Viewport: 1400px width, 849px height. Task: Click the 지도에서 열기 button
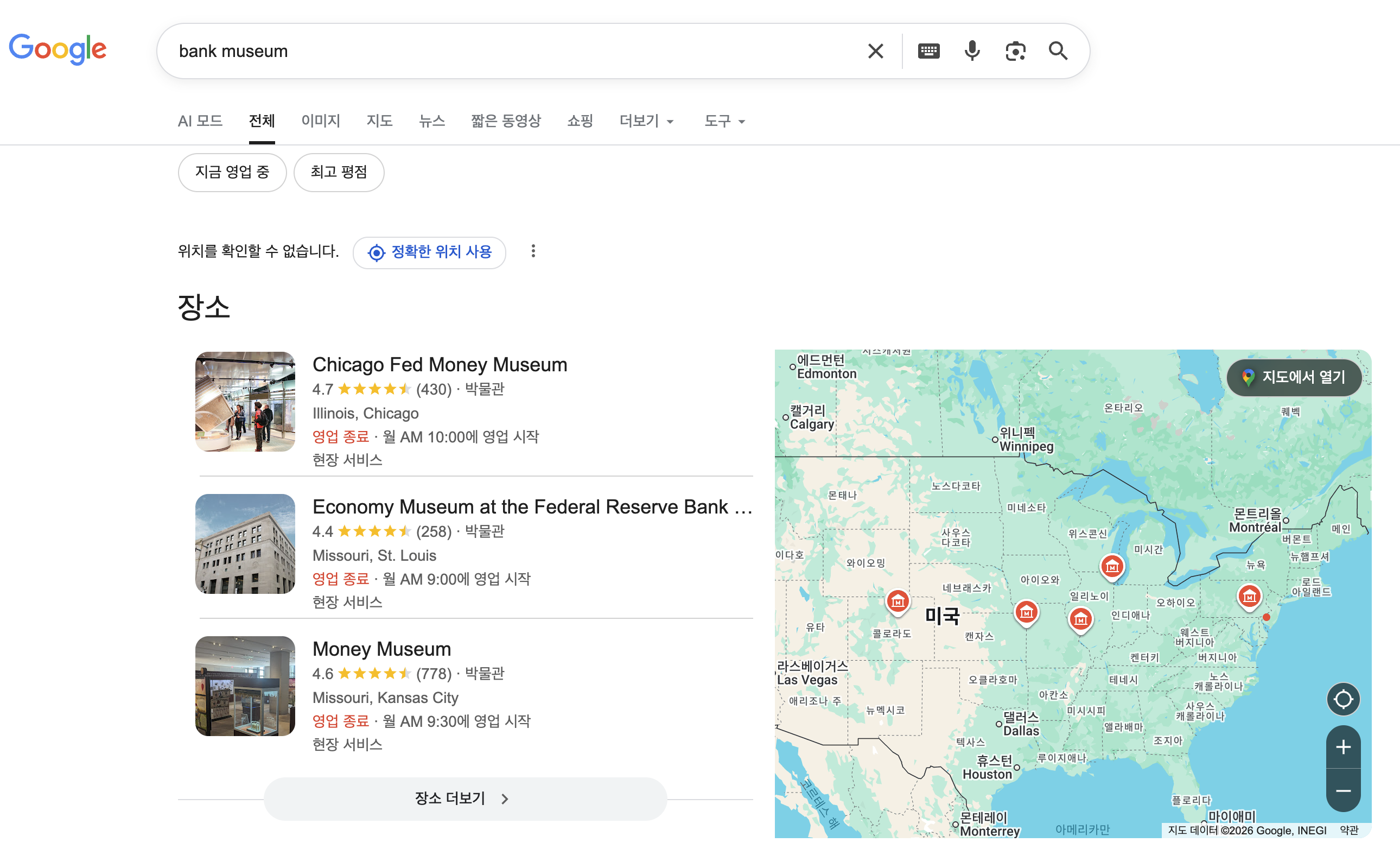pos(1294,377)
